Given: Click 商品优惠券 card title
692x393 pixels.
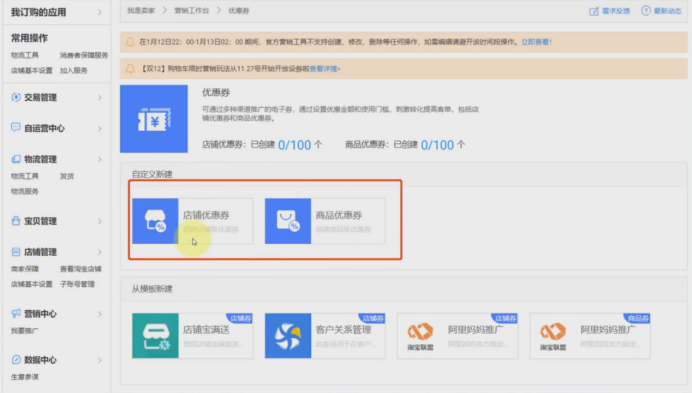Looking at the screenshot, I should 338,215.
